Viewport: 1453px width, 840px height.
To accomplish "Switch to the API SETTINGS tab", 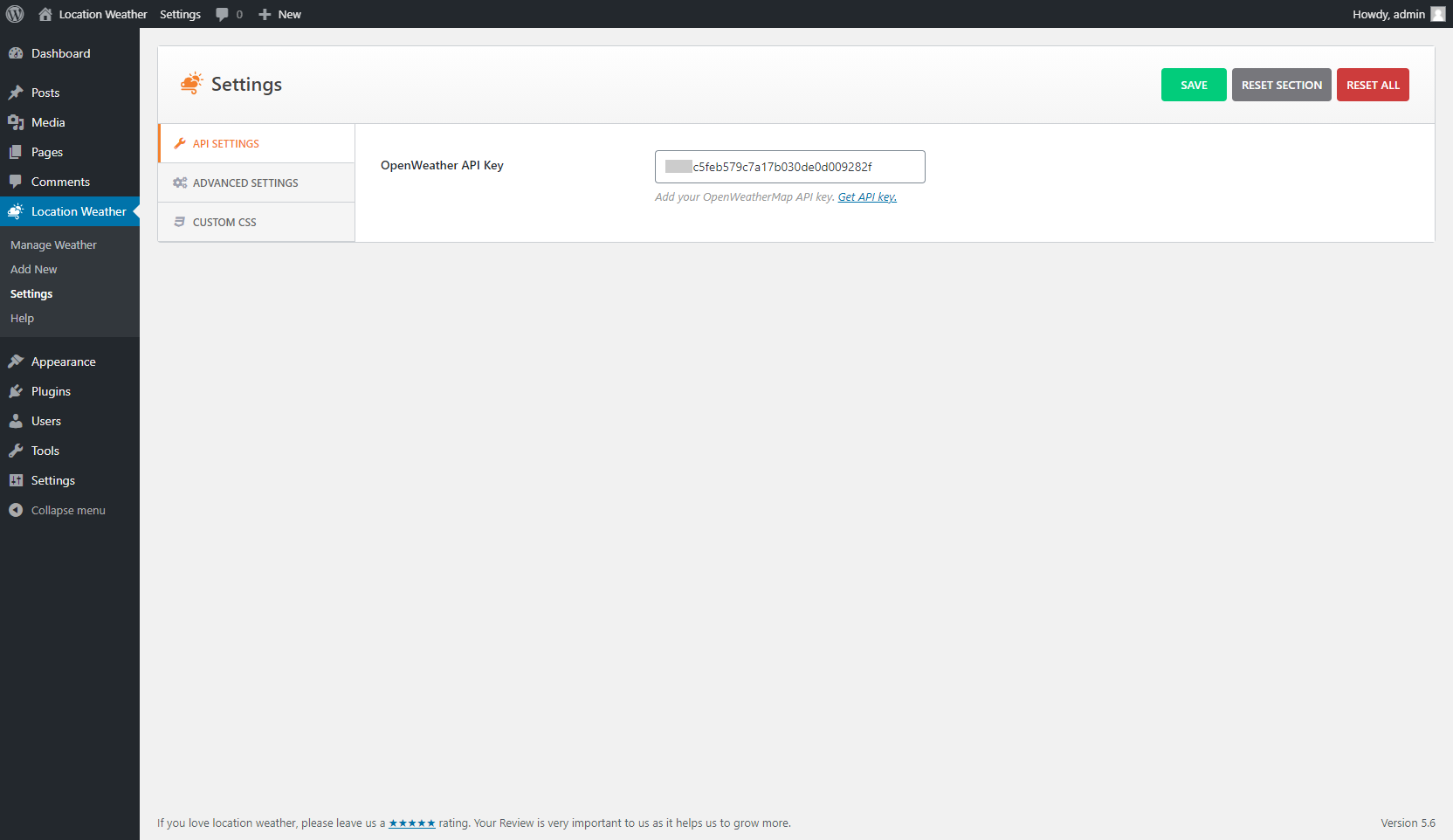I will point(257,143).
